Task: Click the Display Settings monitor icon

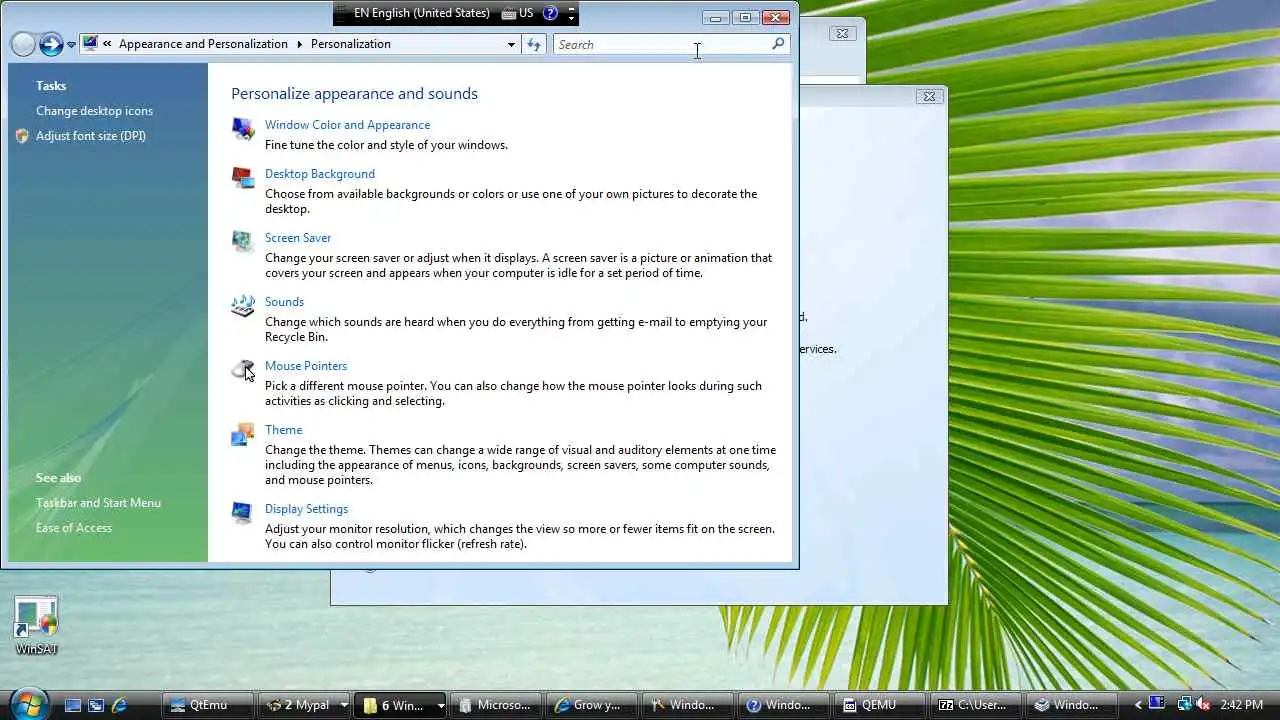Action: point(243,513)
